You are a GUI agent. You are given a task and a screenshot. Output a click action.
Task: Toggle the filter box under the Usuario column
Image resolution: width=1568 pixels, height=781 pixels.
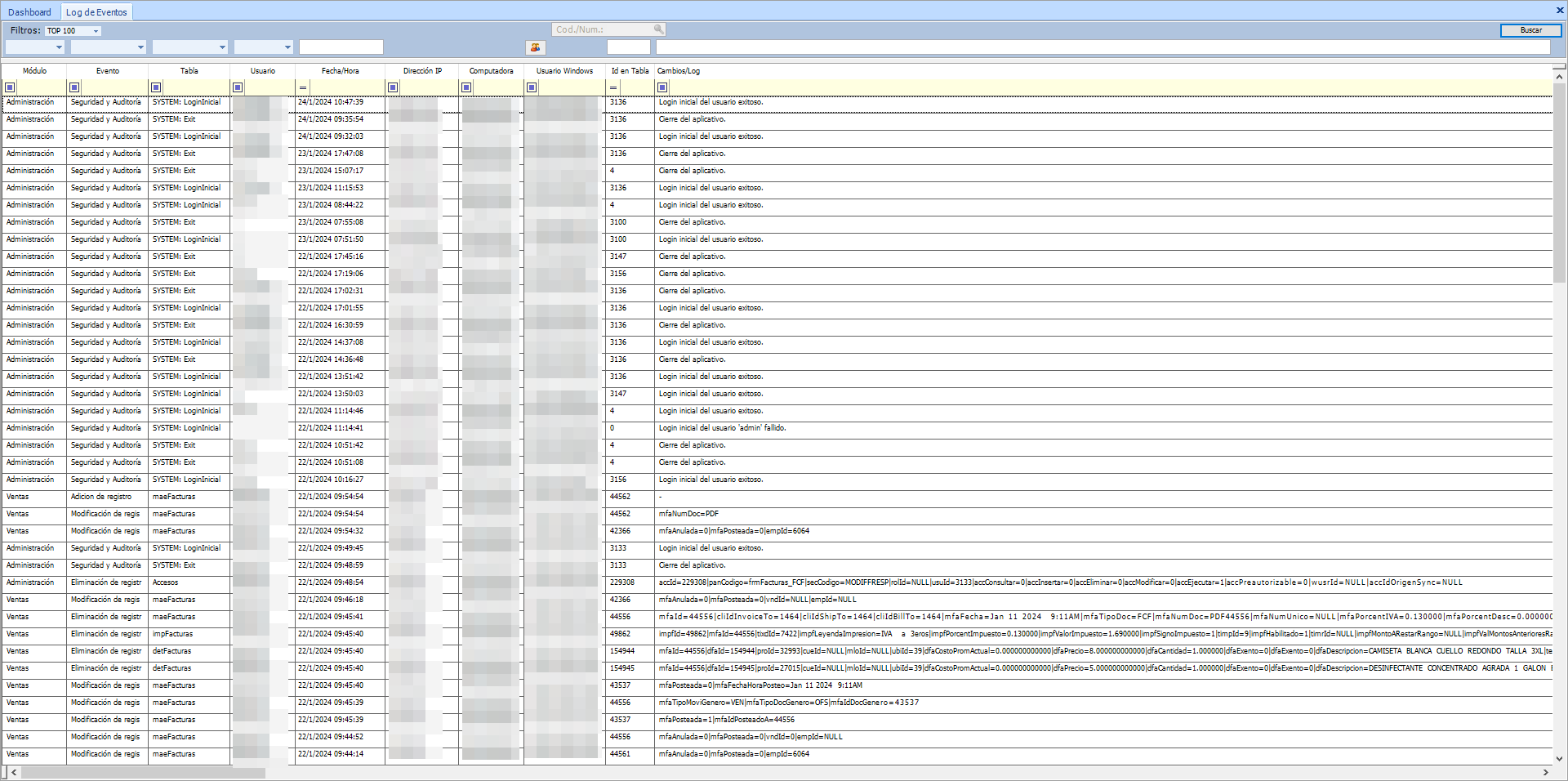pos(238,87)
